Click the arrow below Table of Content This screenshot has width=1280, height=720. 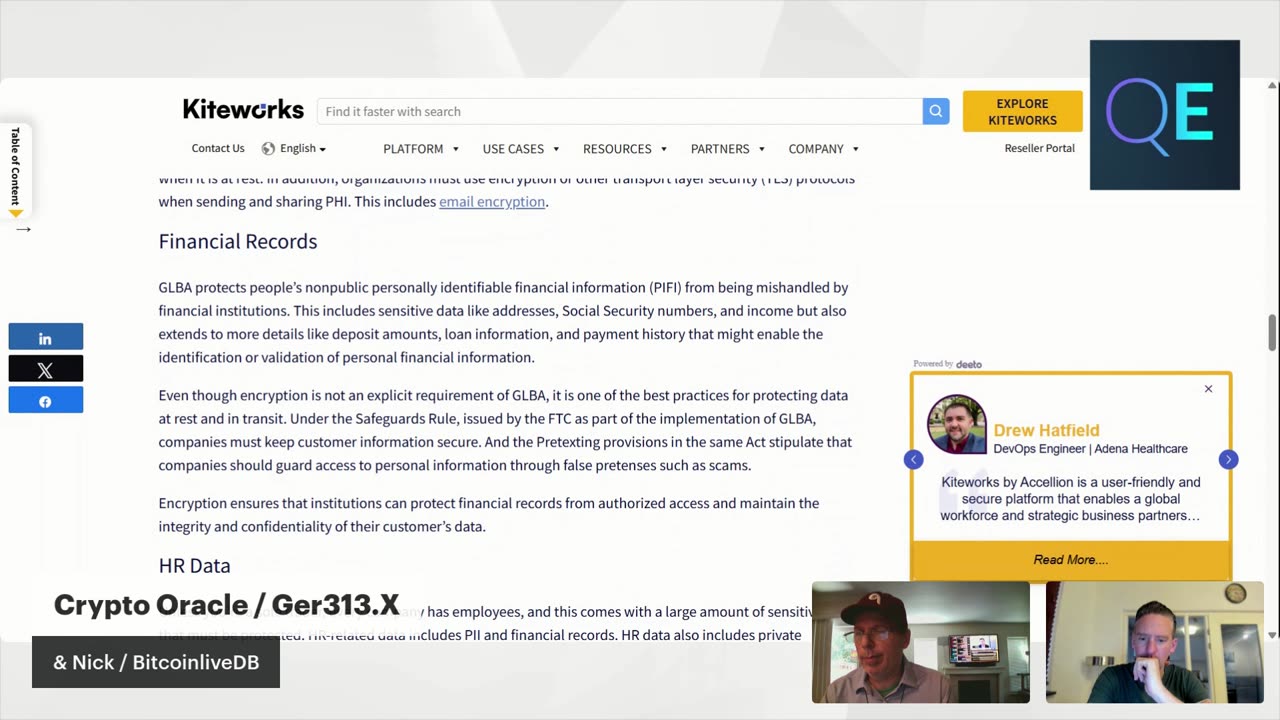coord(23,230)
